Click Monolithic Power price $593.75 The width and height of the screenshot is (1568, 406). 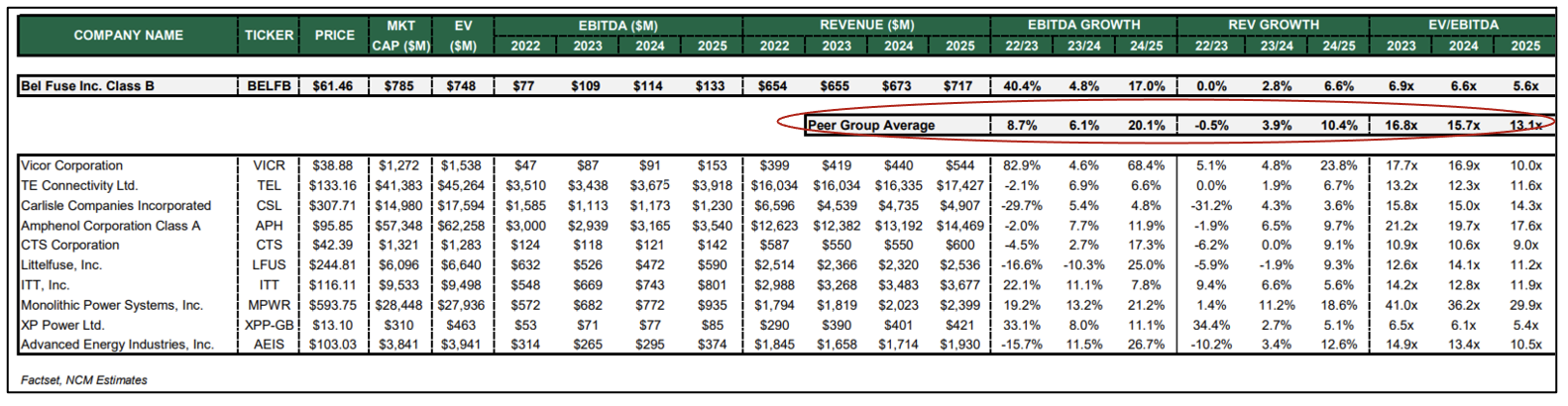tap(333, 305)
